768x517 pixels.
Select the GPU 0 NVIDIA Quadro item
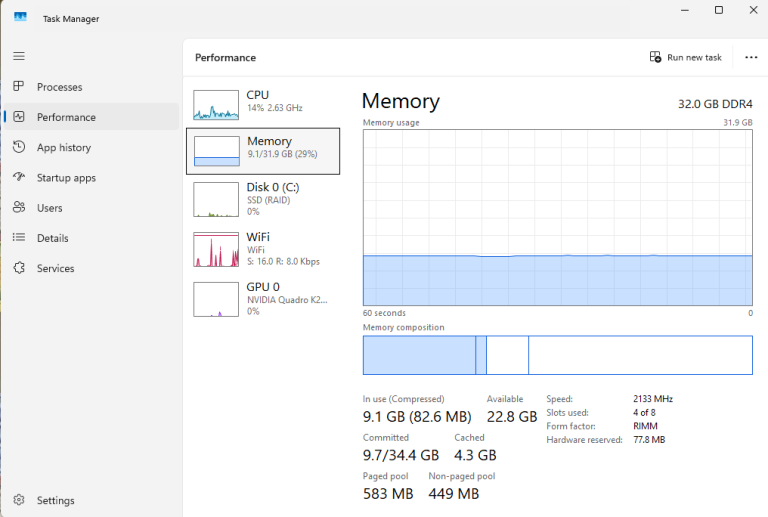pos(263,299)
